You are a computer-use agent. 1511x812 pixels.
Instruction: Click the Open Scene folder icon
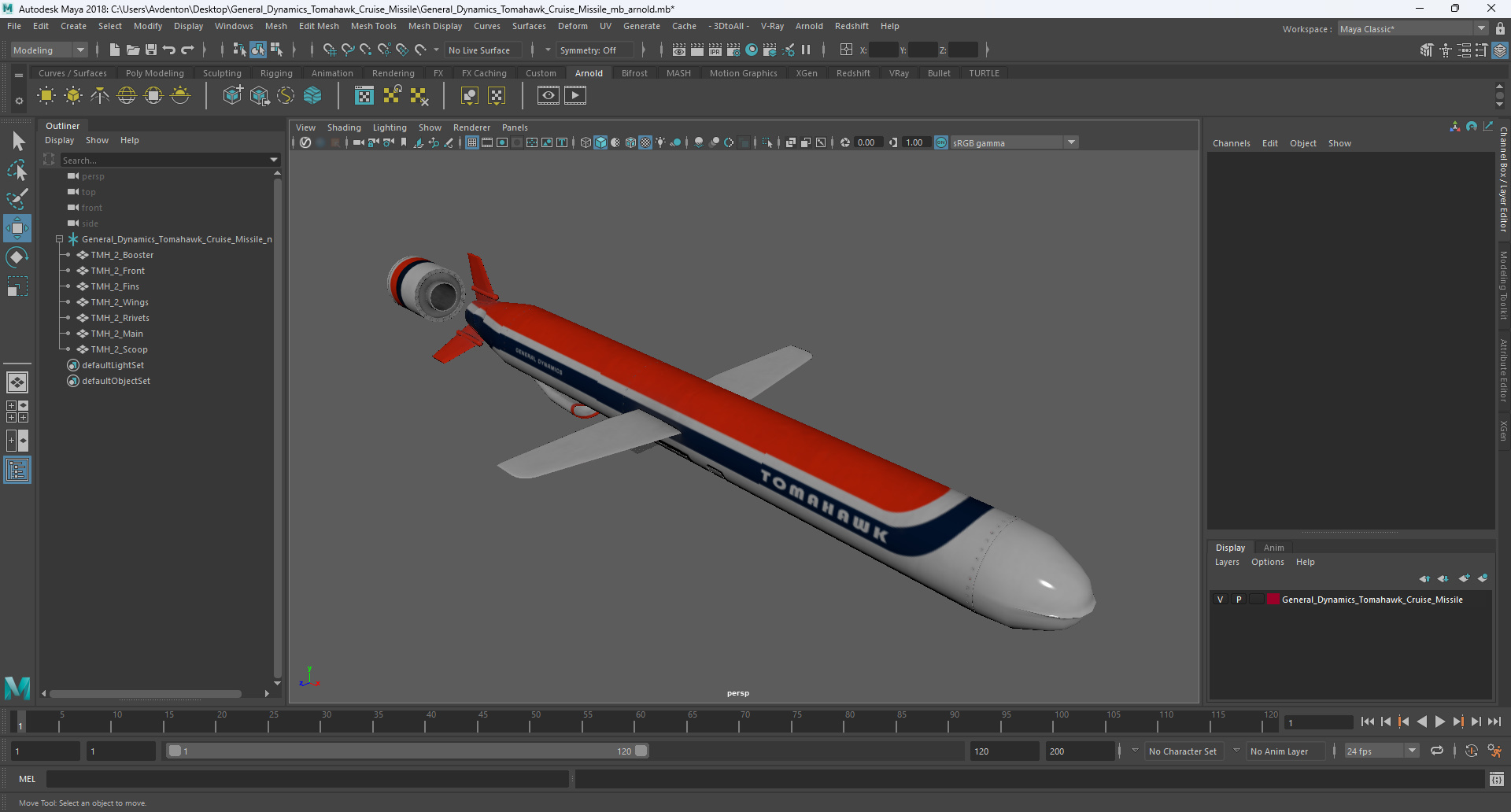point(133,50)
